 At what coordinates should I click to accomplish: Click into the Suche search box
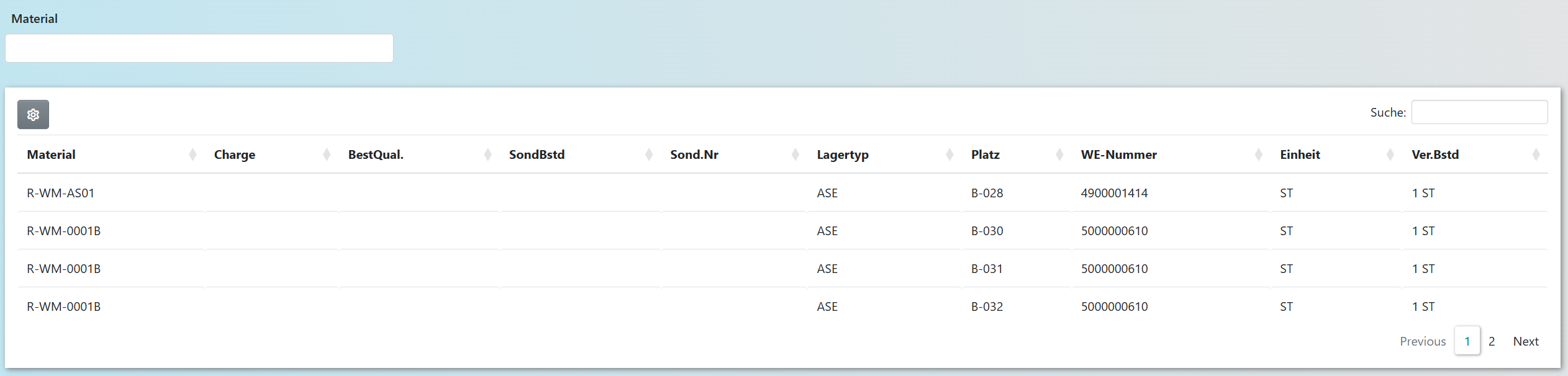(1479, 112)
